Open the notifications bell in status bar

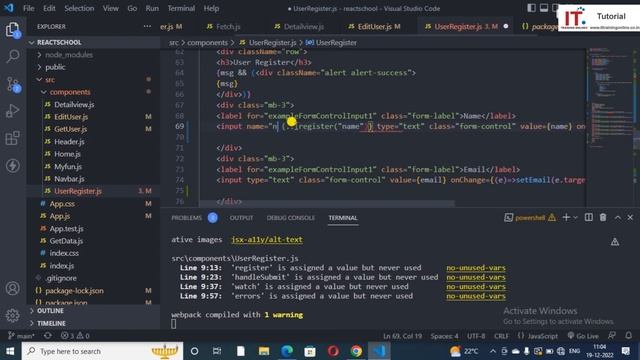pyautogui.click(x=629, y=336)
